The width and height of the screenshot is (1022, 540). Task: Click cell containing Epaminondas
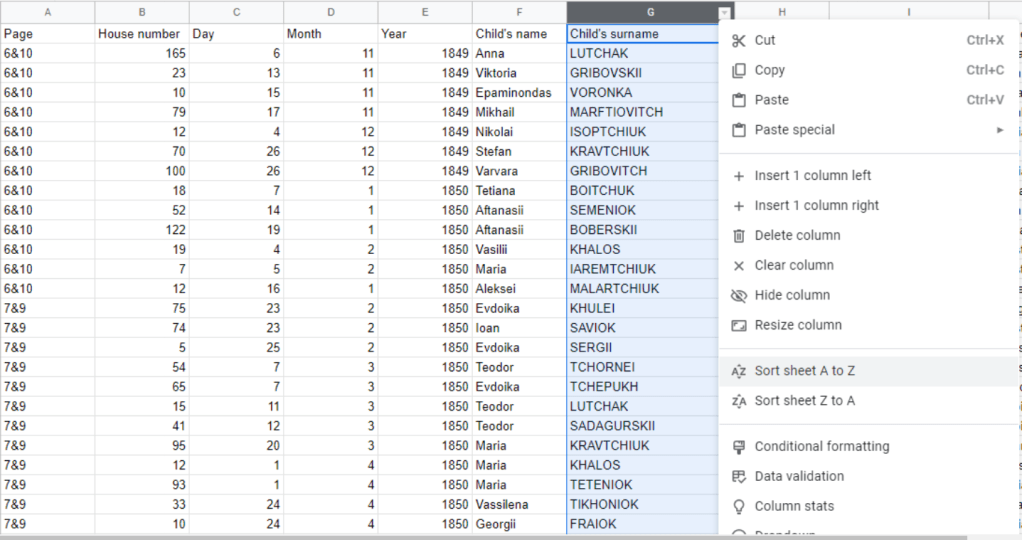(520, 93)
